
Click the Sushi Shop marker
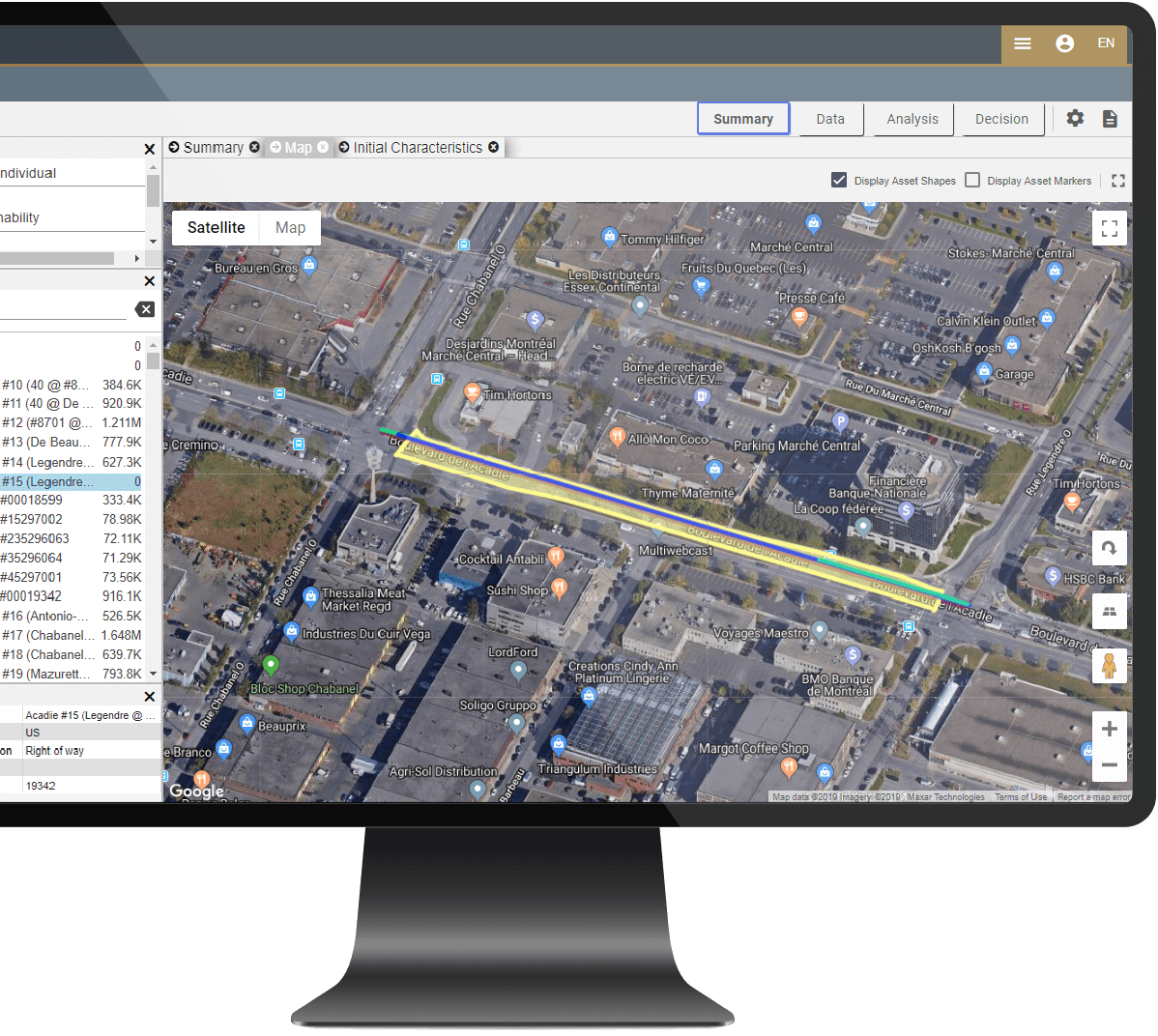[x=560, y=588]
